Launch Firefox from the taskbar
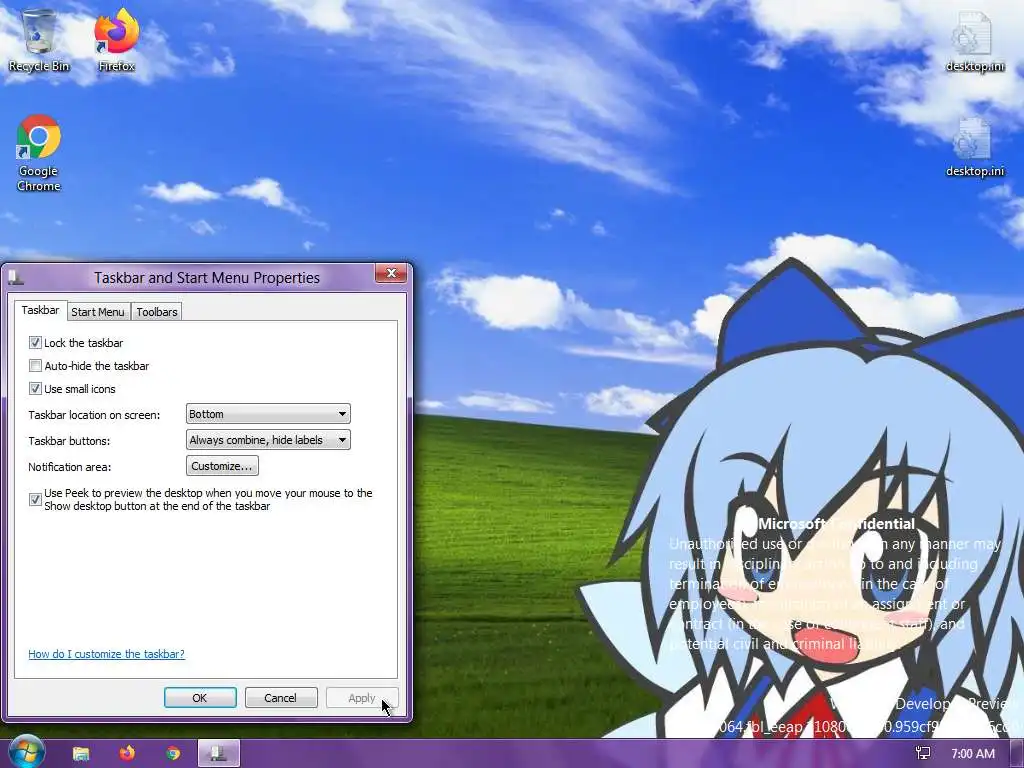This screenshot has width=1024, height=768. coord(127,754)
